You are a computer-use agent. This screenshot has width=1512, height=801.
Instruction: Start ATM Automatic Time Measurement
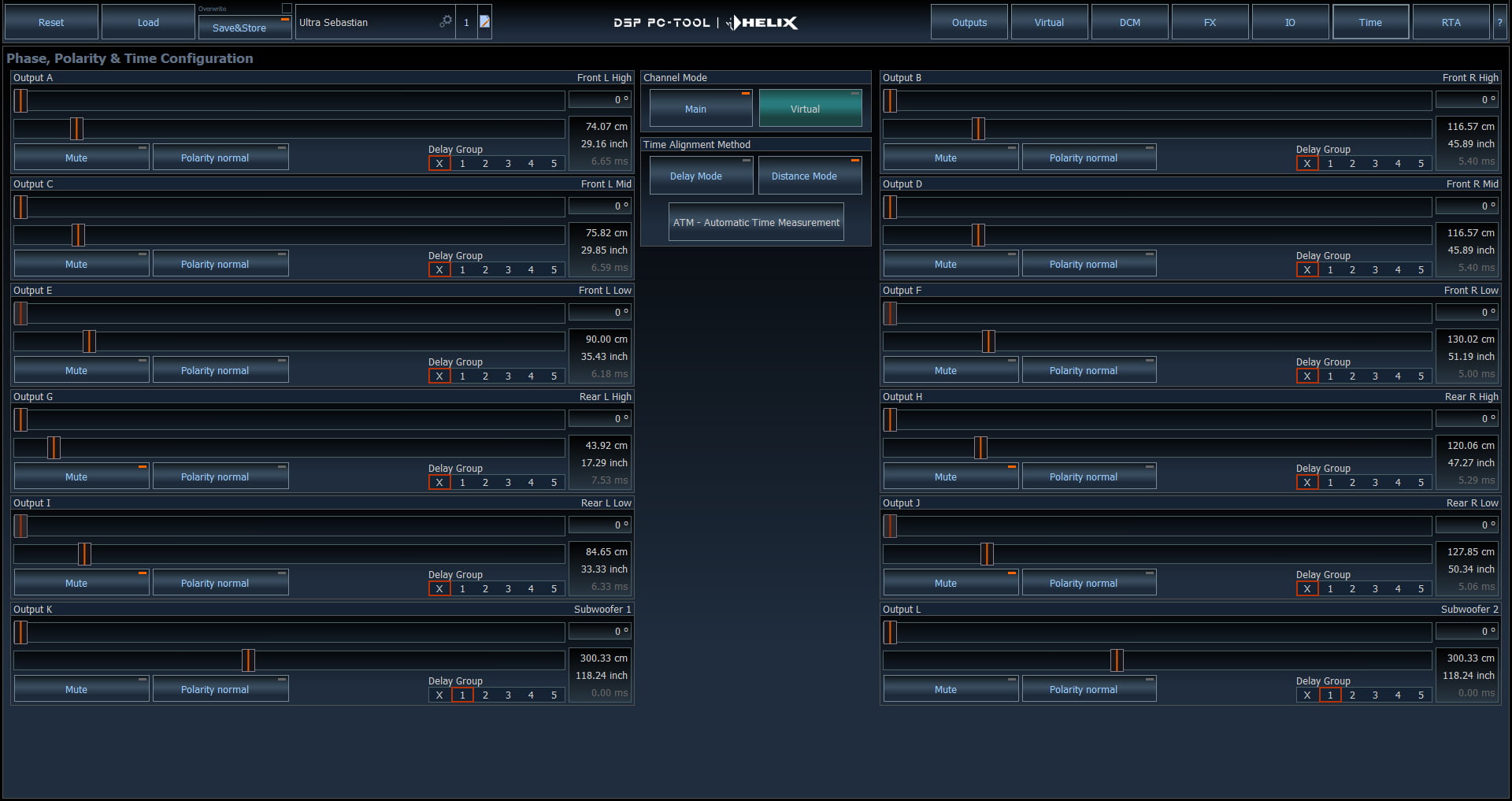click(x=755, y=222)
